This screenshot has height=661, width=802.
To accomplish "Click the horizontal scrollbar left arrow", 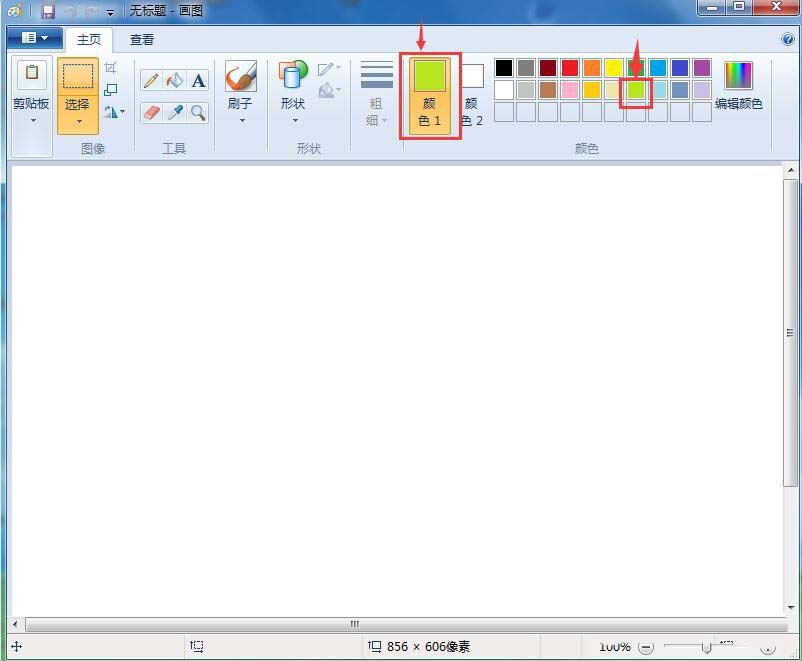I will 15,624.
